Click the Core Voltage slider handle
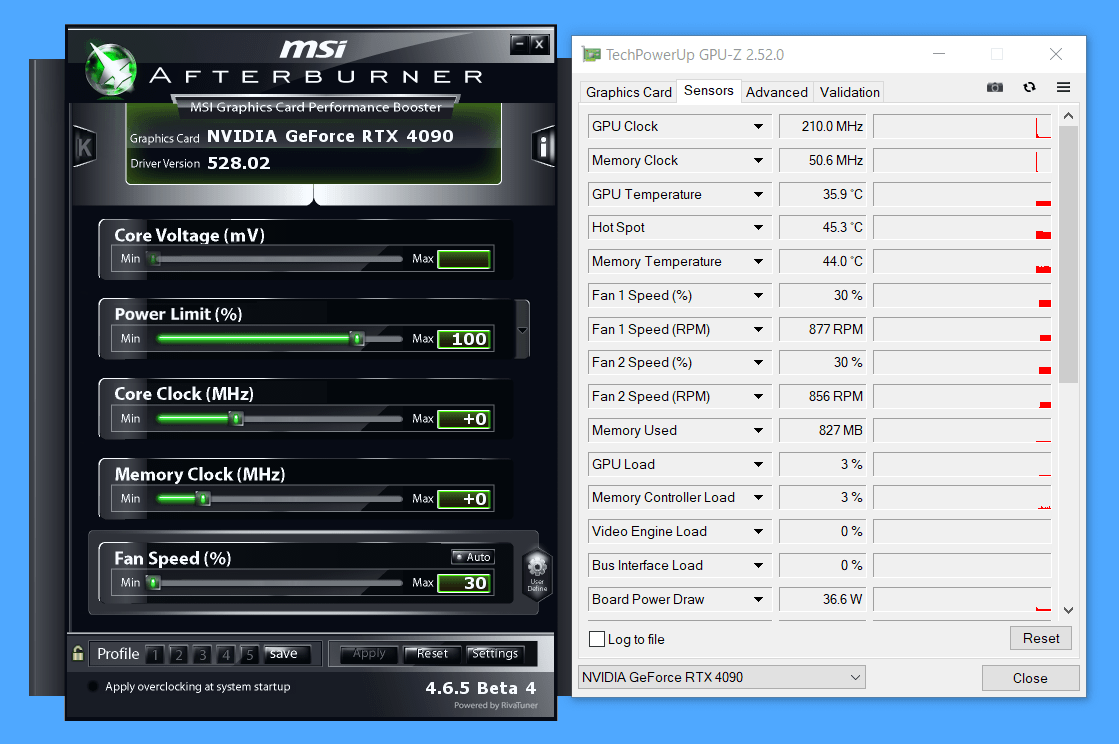Image resolution: width=1119 pixels, height=744 pixels. pos(153,258)
